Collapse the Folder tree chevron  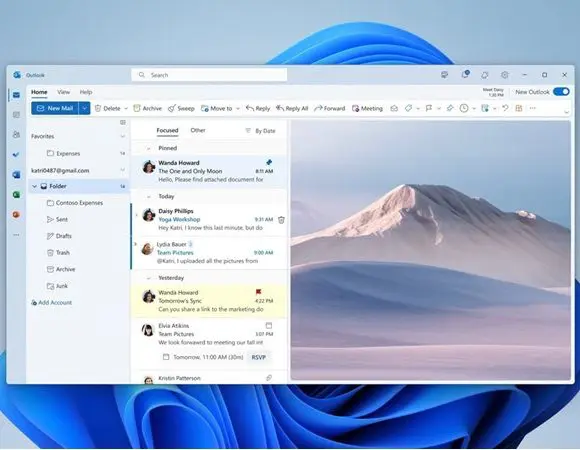34,186
